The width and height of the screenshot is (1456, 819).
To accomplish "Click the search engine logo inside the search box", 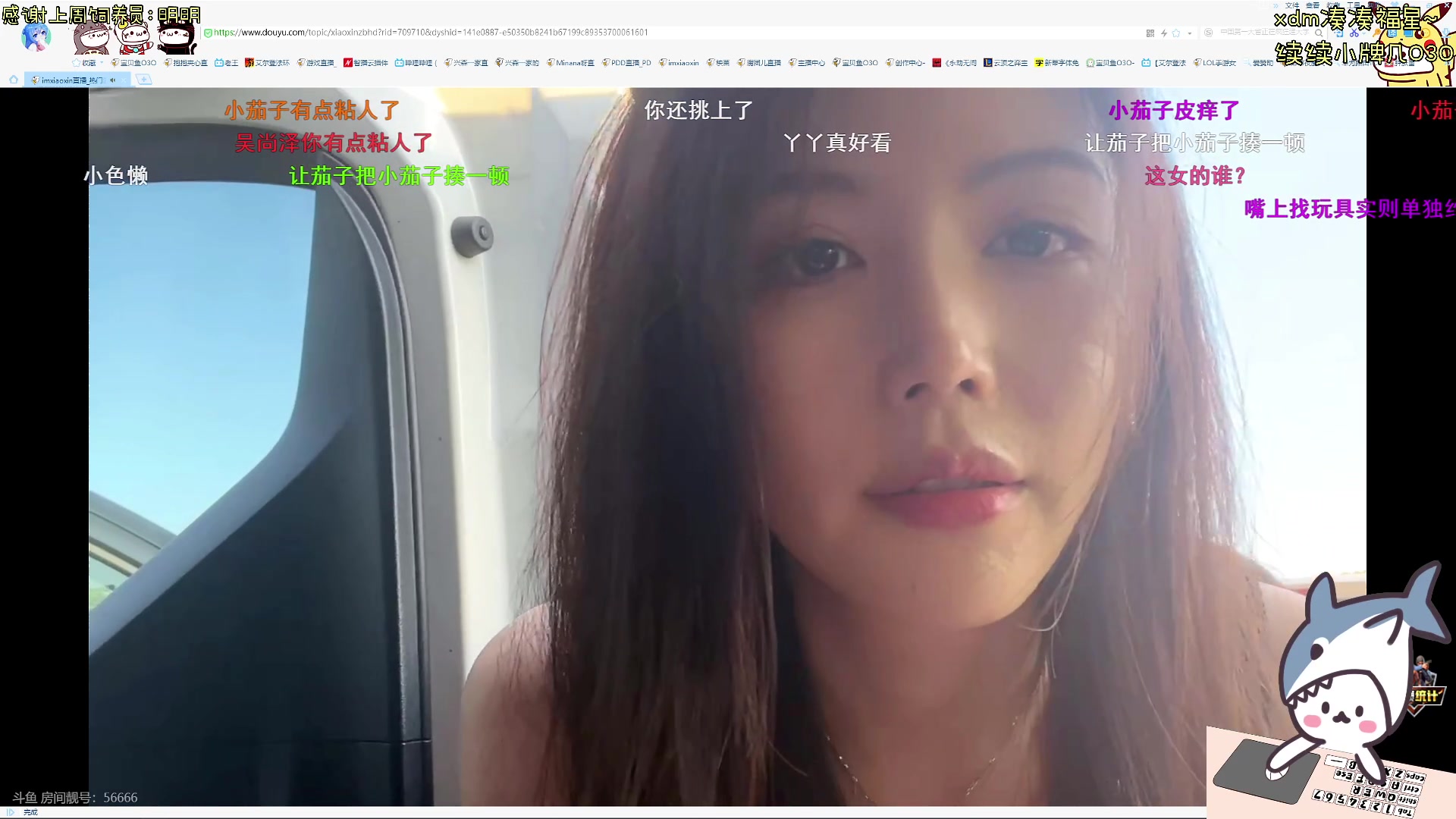I will coord(1207,33).
